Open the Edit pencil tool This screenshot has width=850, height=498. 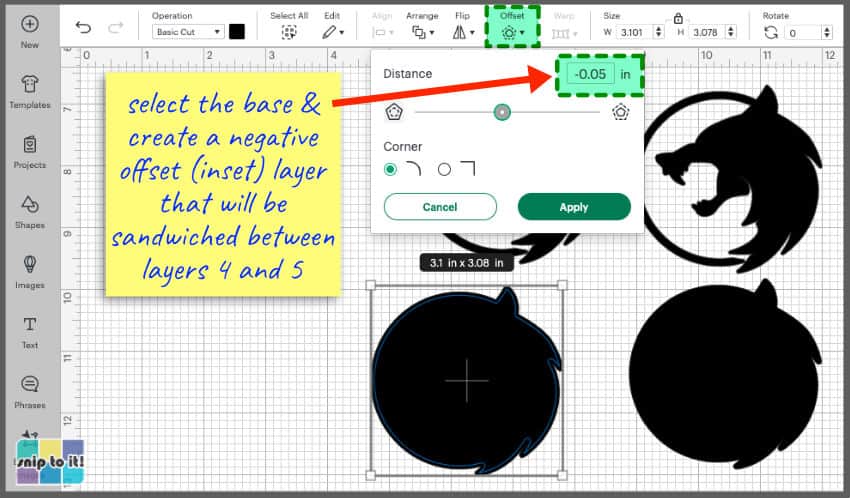(x=329, y=33)
